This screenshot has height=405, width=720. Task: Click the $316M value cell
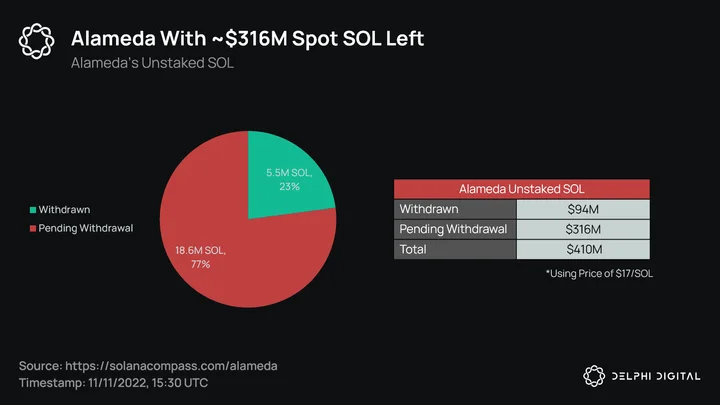[583, 229]
